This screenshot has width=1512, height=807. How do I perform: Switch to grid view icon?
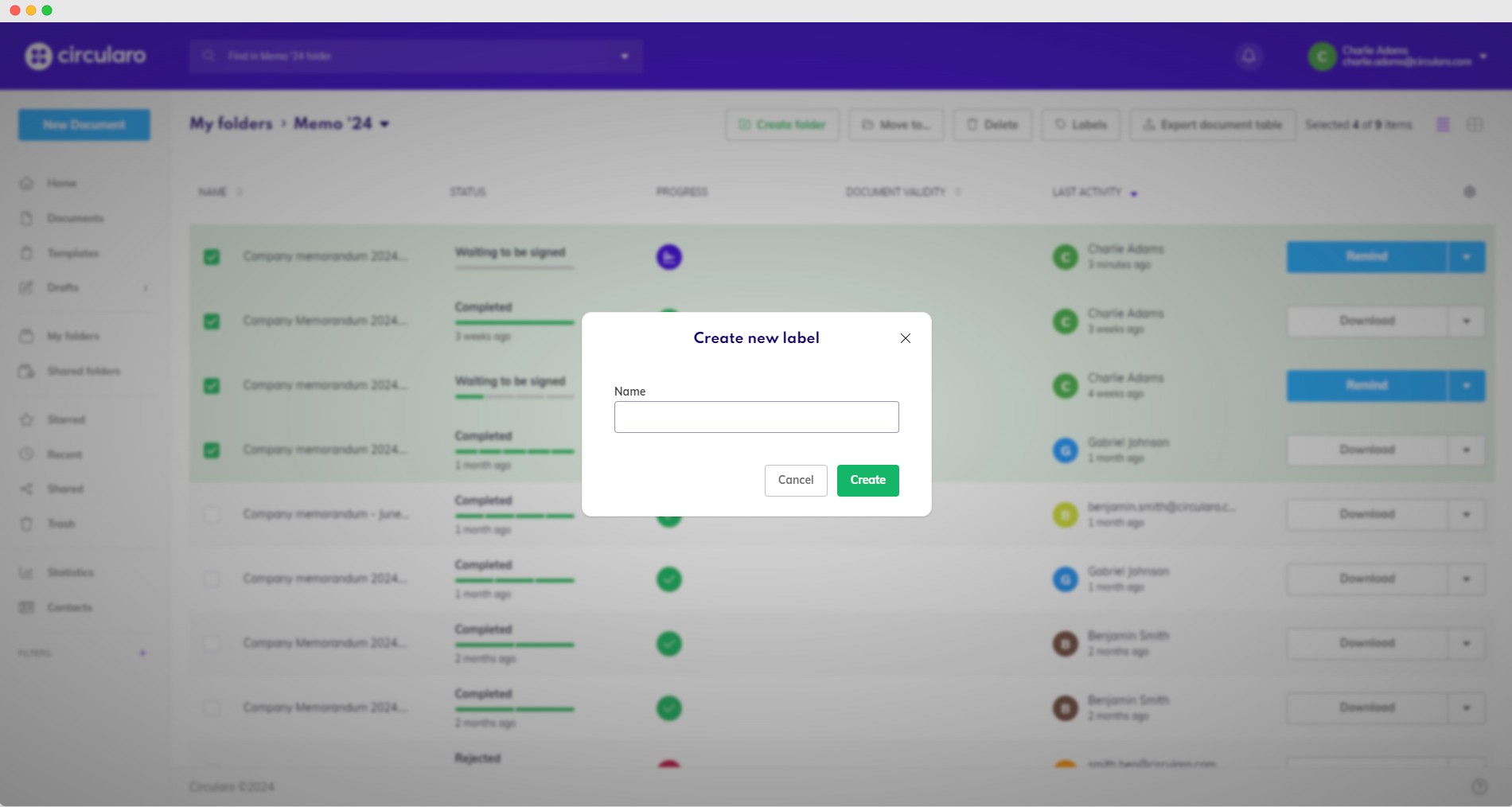tap(1475, 125)
